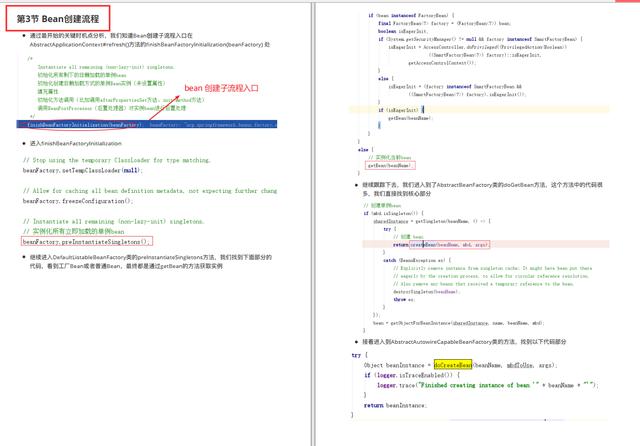Click the code line "if (logger.isTraceEnabled()) {"
Screen dimensions: 640x446
pyautogui.click(x=412, y=375)
